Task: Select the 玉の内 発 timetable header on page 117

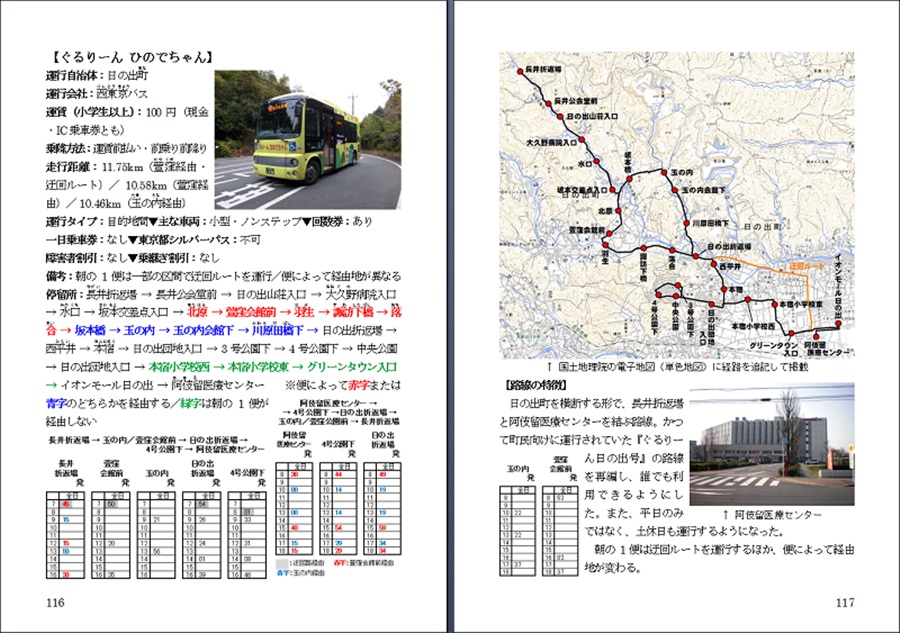Action: pyautogui.click(x=521, y=473)
